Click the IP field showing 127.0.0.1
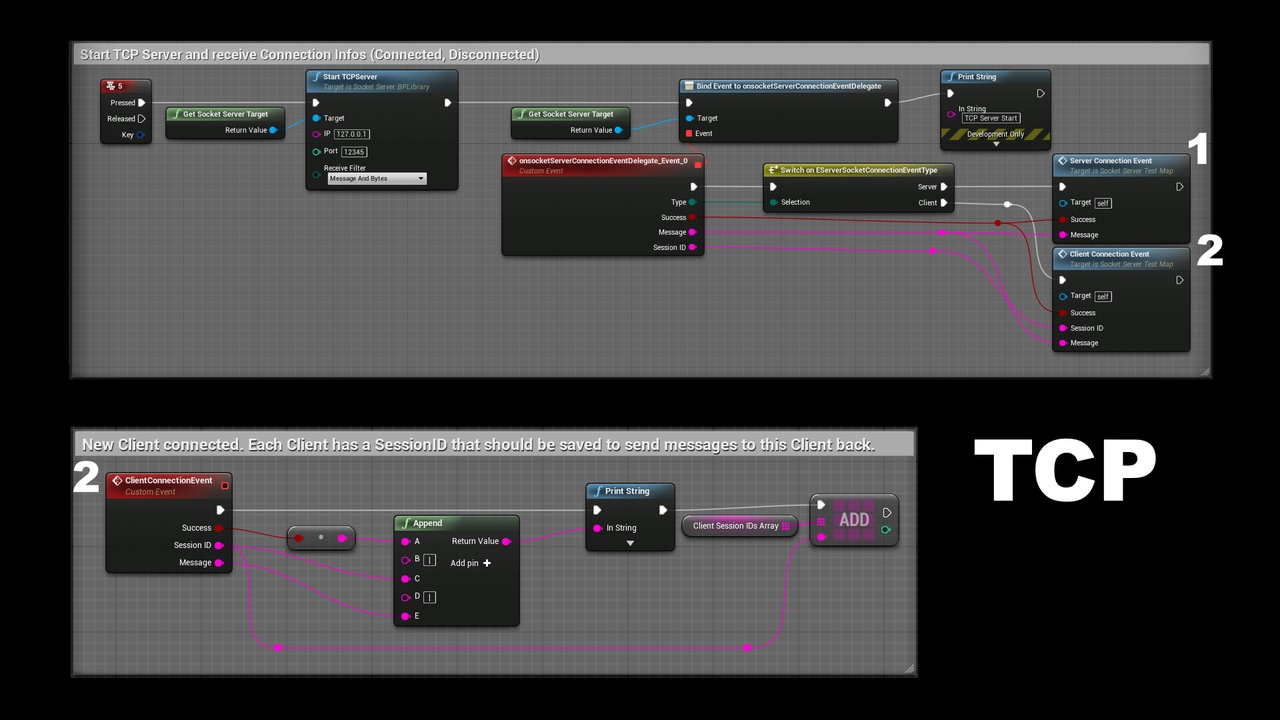The height and width of the screenshot is (720, 1280). coord(352,134)
